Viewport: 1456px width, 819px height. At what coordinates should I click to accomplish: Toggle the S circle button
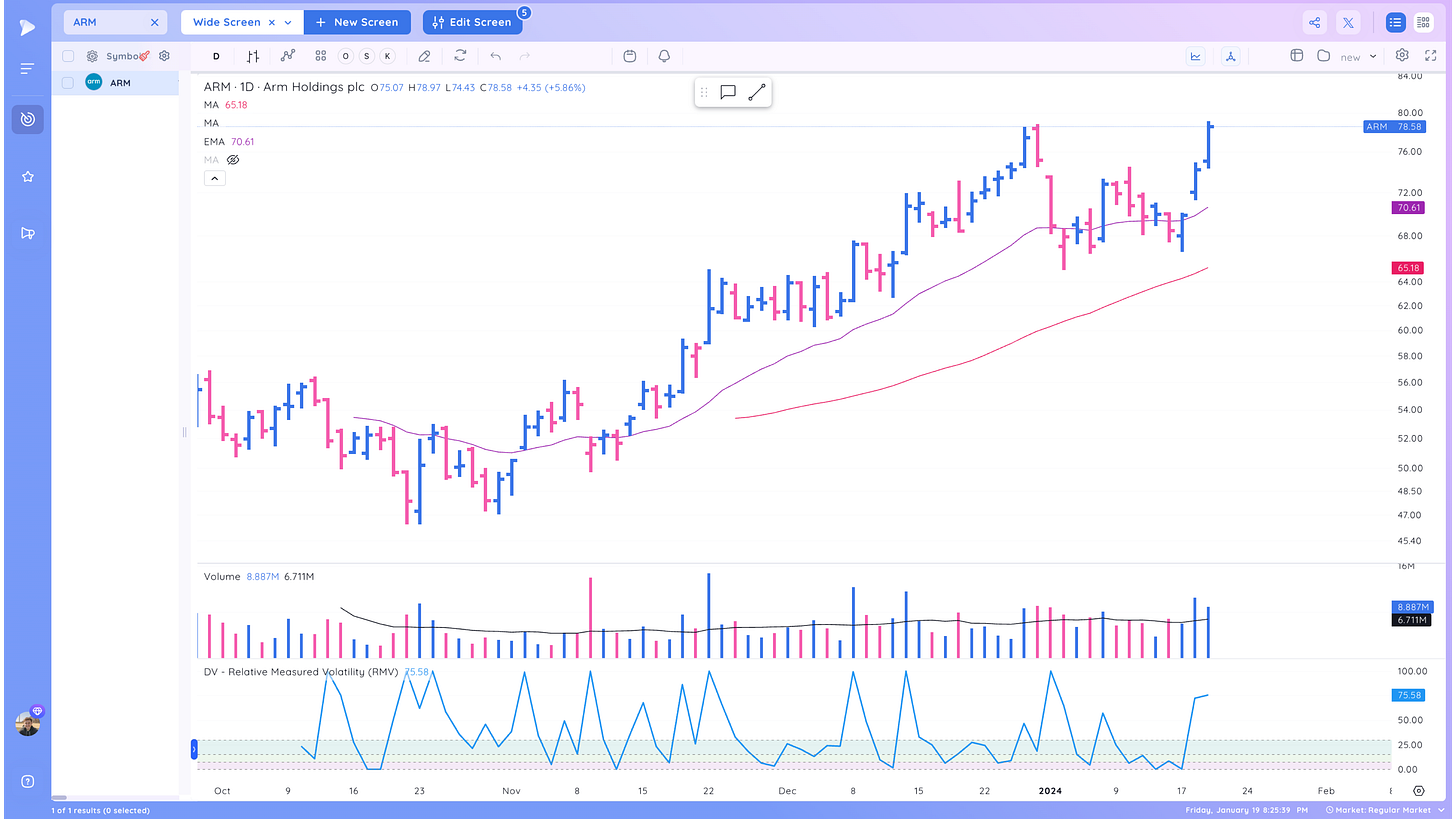click(367, 56)
